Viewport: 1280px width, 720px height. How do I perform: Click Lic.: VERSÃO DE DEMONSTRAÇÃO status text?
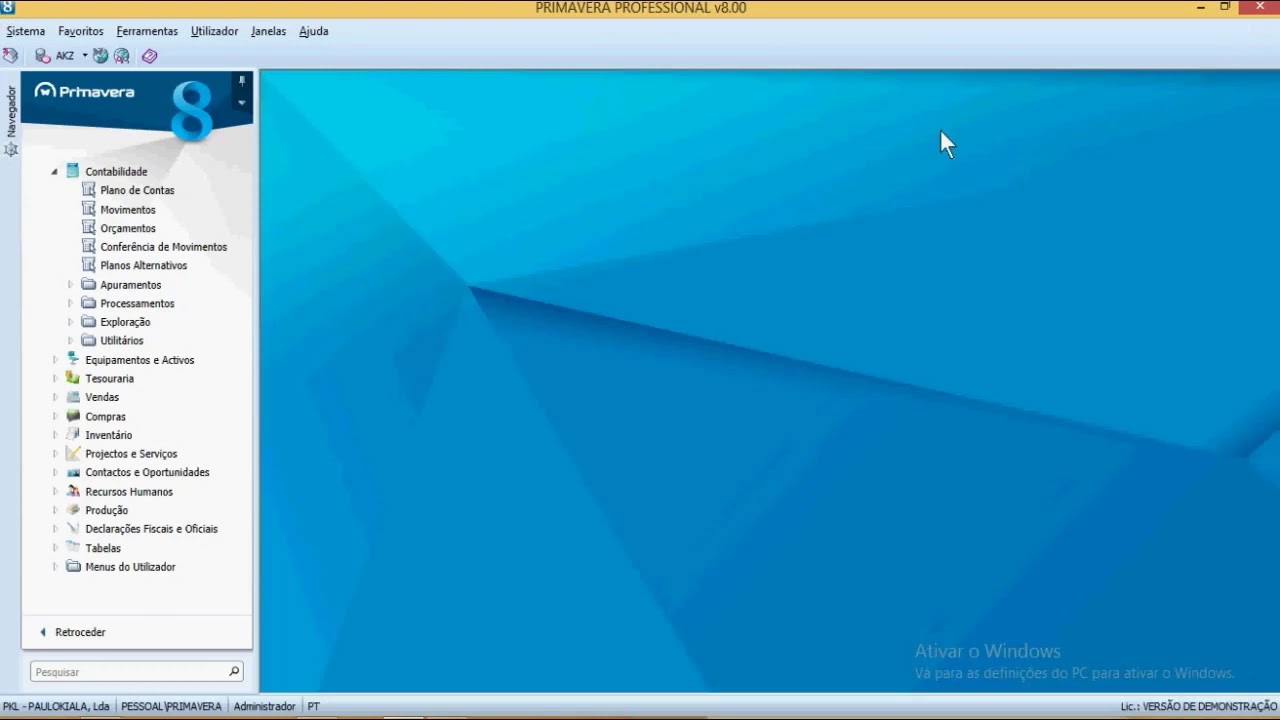coord(1198,706)
